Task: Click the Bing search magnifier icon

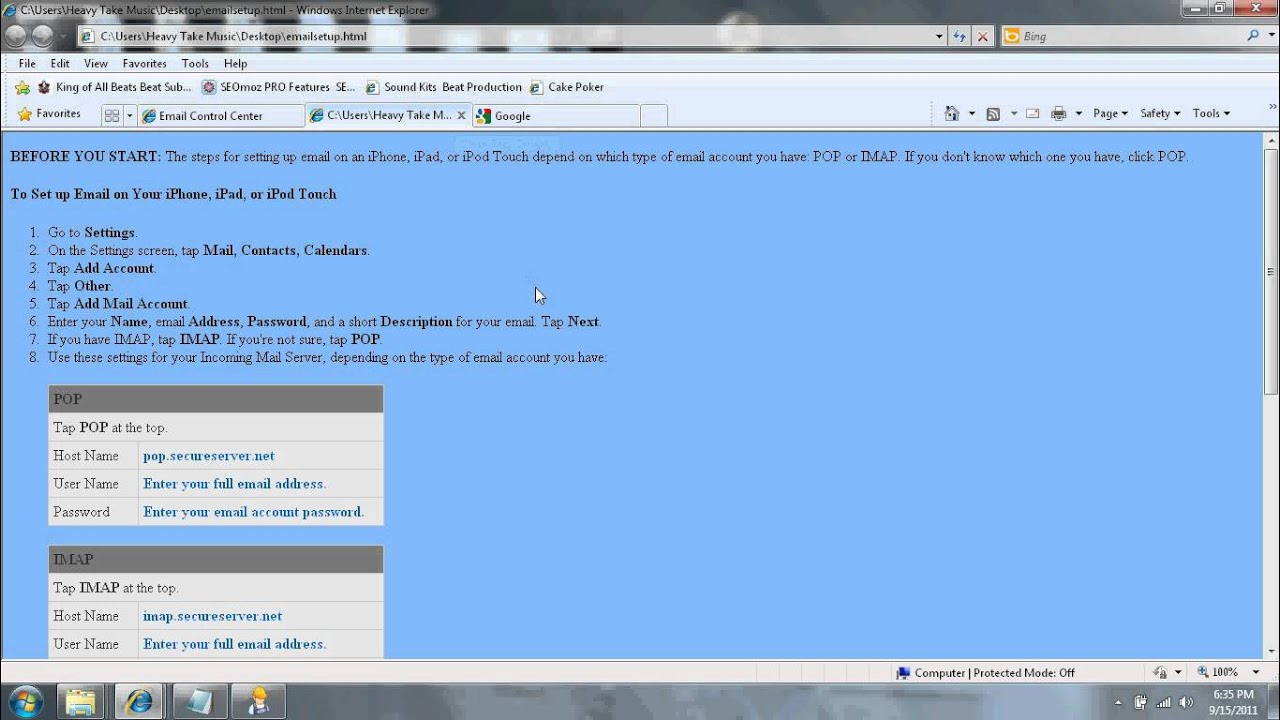Action: 1254,36
